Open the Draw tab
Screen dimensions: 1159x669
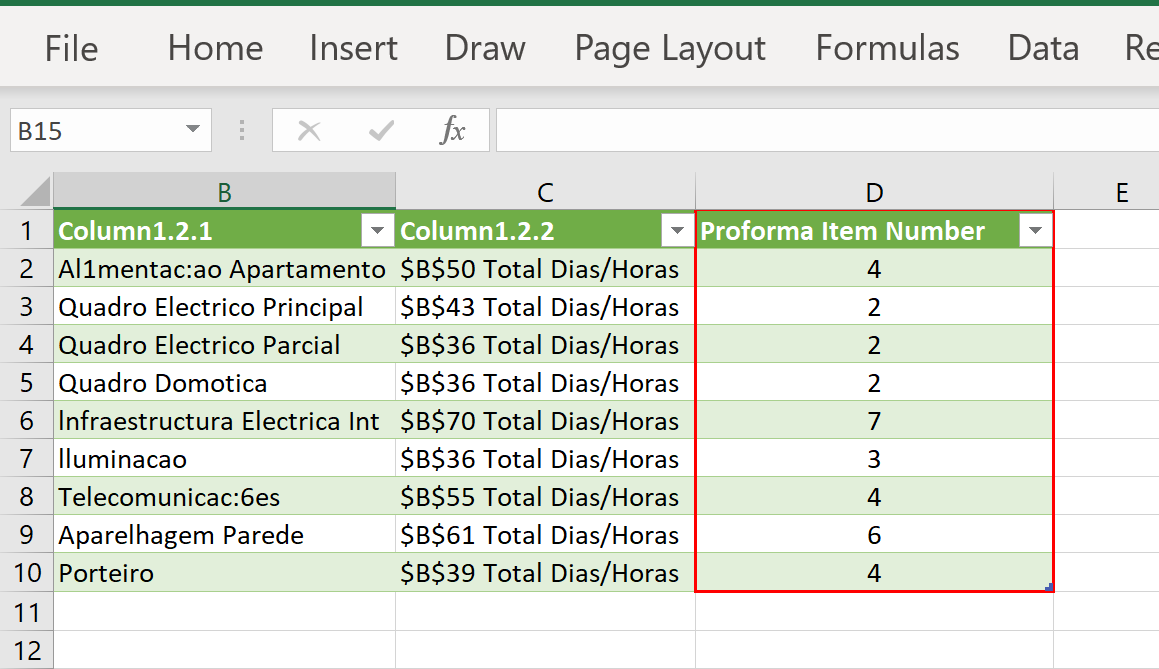(485, 48)
